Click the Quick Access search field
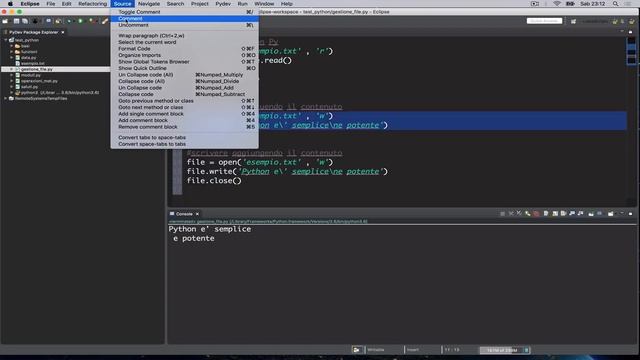The width and height of the screenshot is (640, 360). (544, 21)
